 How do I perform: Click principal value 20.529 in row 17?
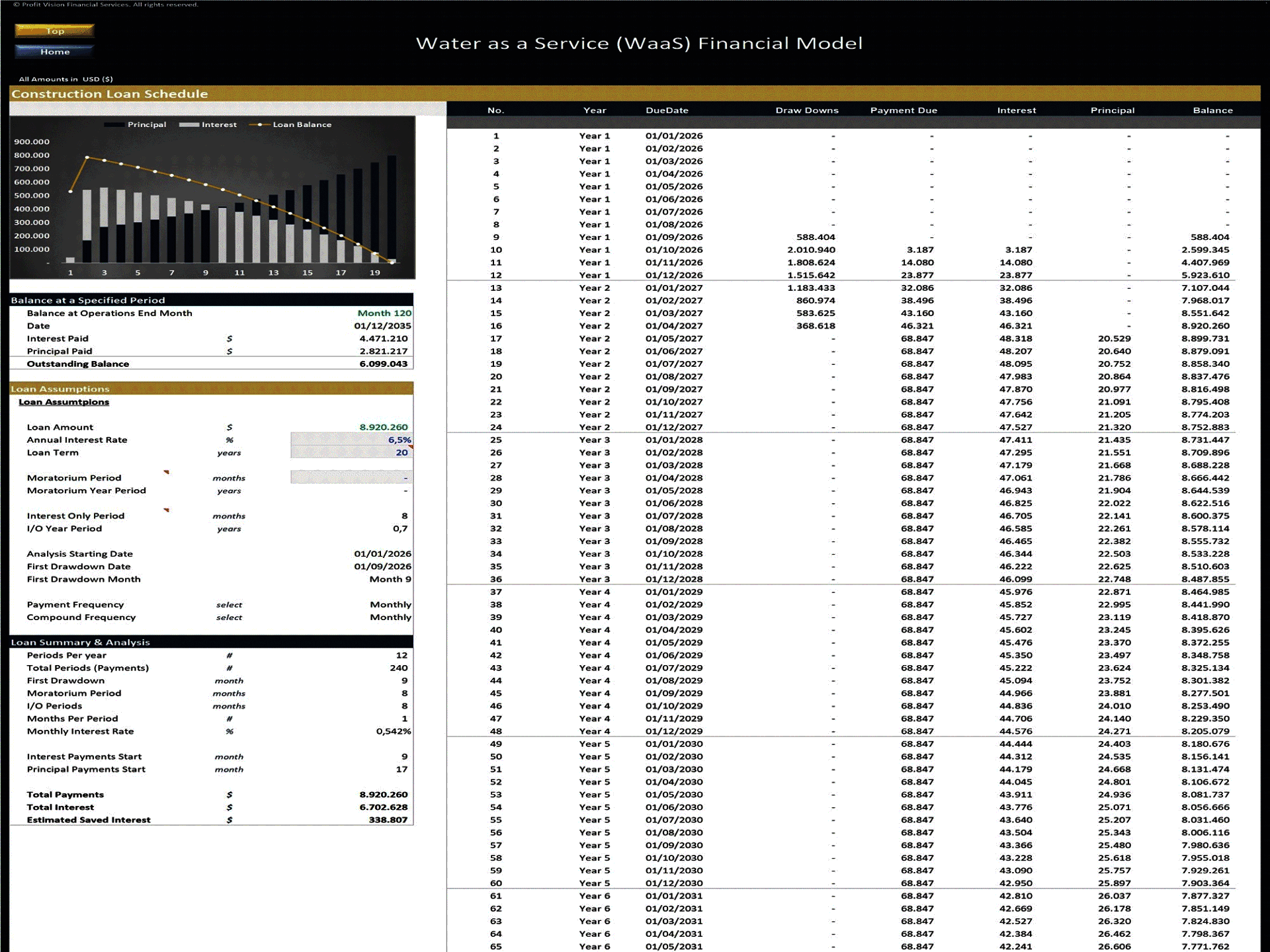click(1115, 338)
